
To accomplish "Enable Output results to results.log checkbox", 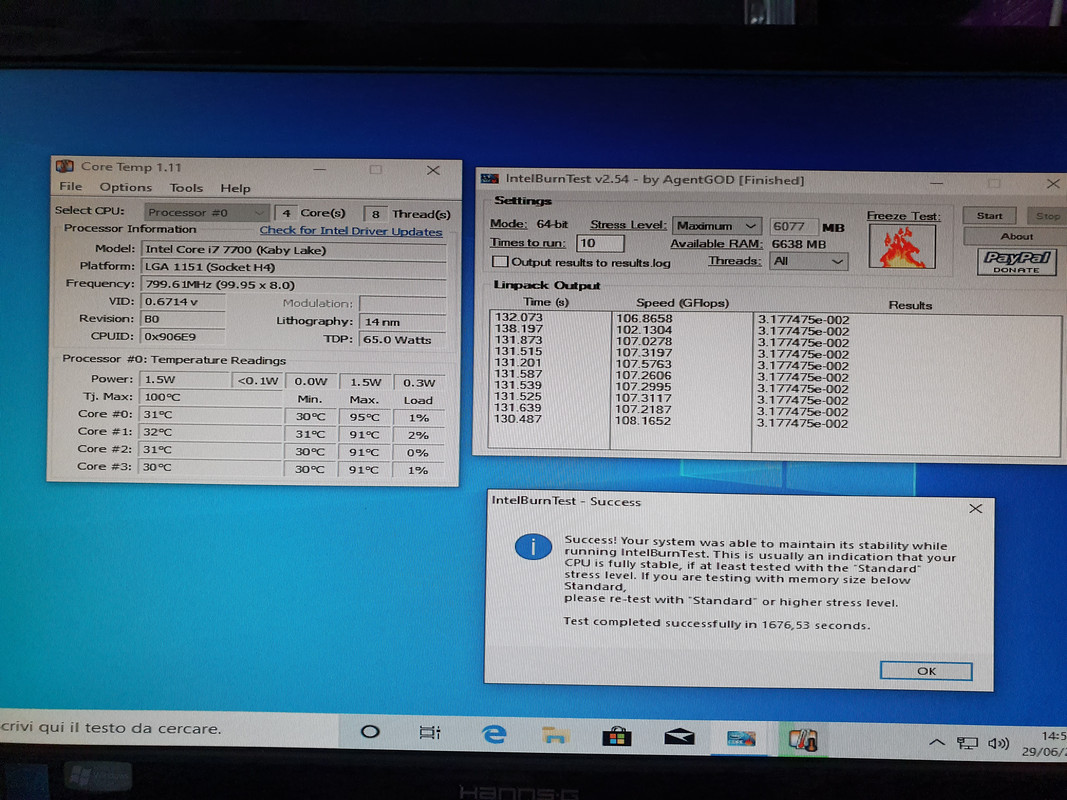I will [x=500, y=261].
